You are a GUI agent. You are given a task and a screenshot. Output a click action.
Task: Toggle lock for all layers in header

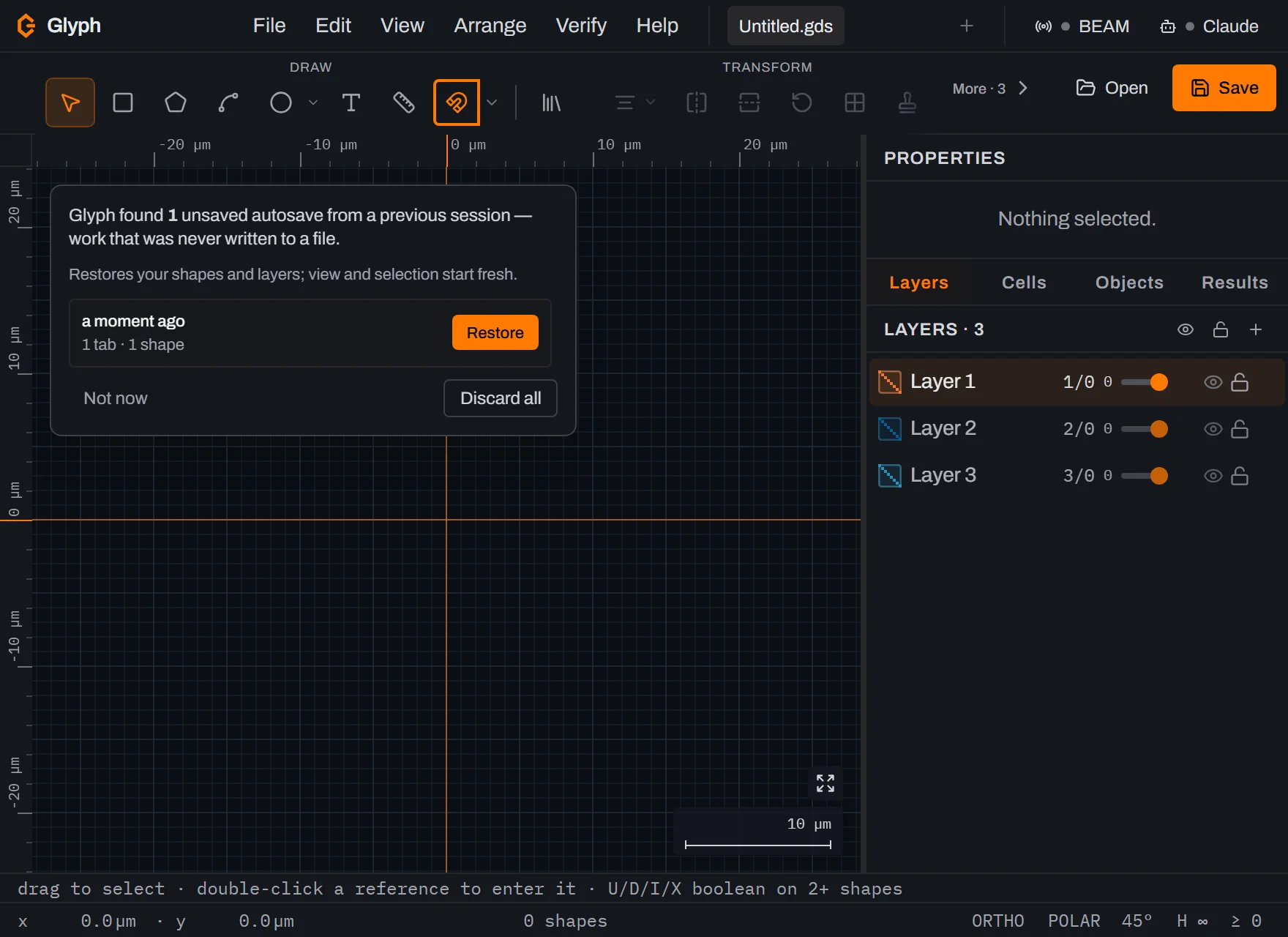[1221, 329]
